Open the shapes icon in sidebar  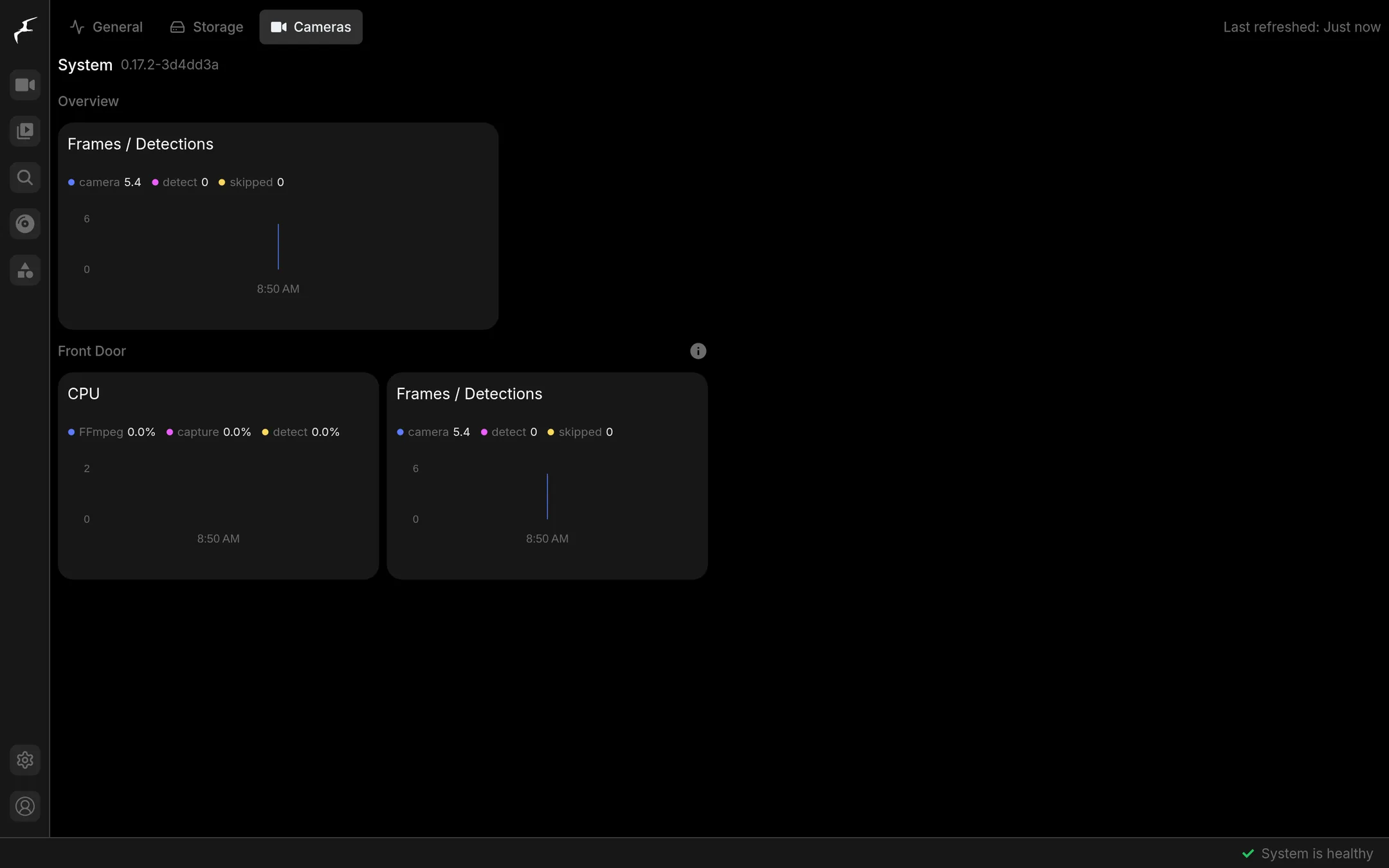pos(25,270)
